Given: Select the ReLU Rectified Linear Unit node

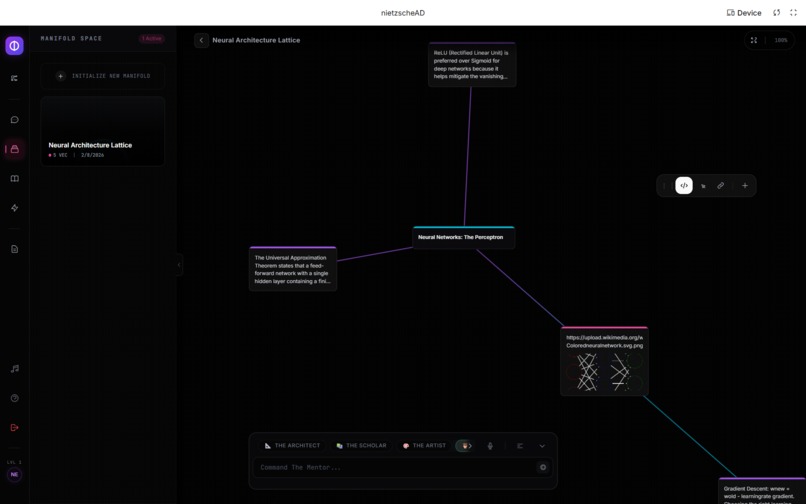Looking at the screenshot, I should 472,65.
